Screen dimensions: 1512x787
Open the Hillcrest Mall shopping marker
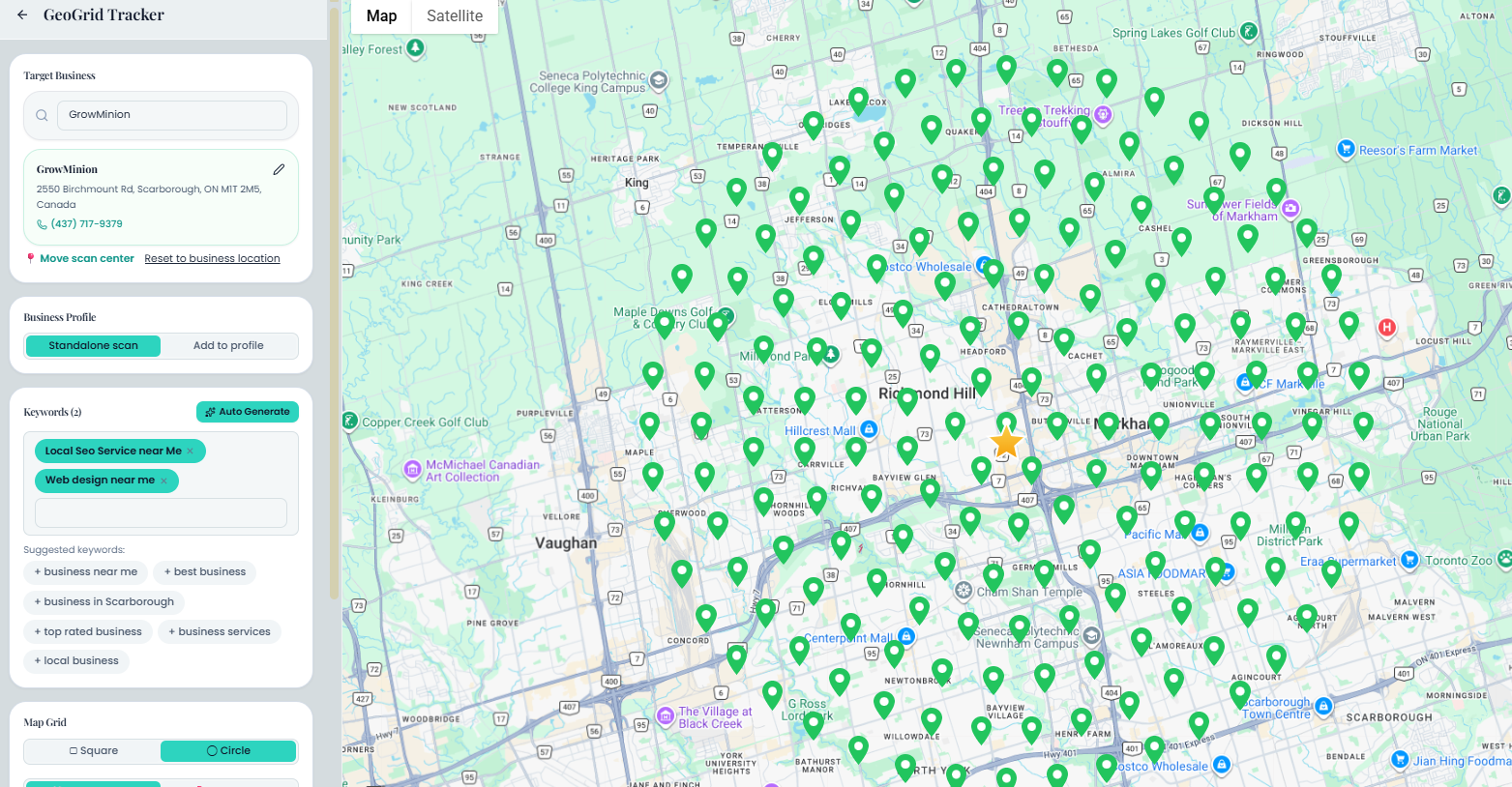click(x=869, y=428)
